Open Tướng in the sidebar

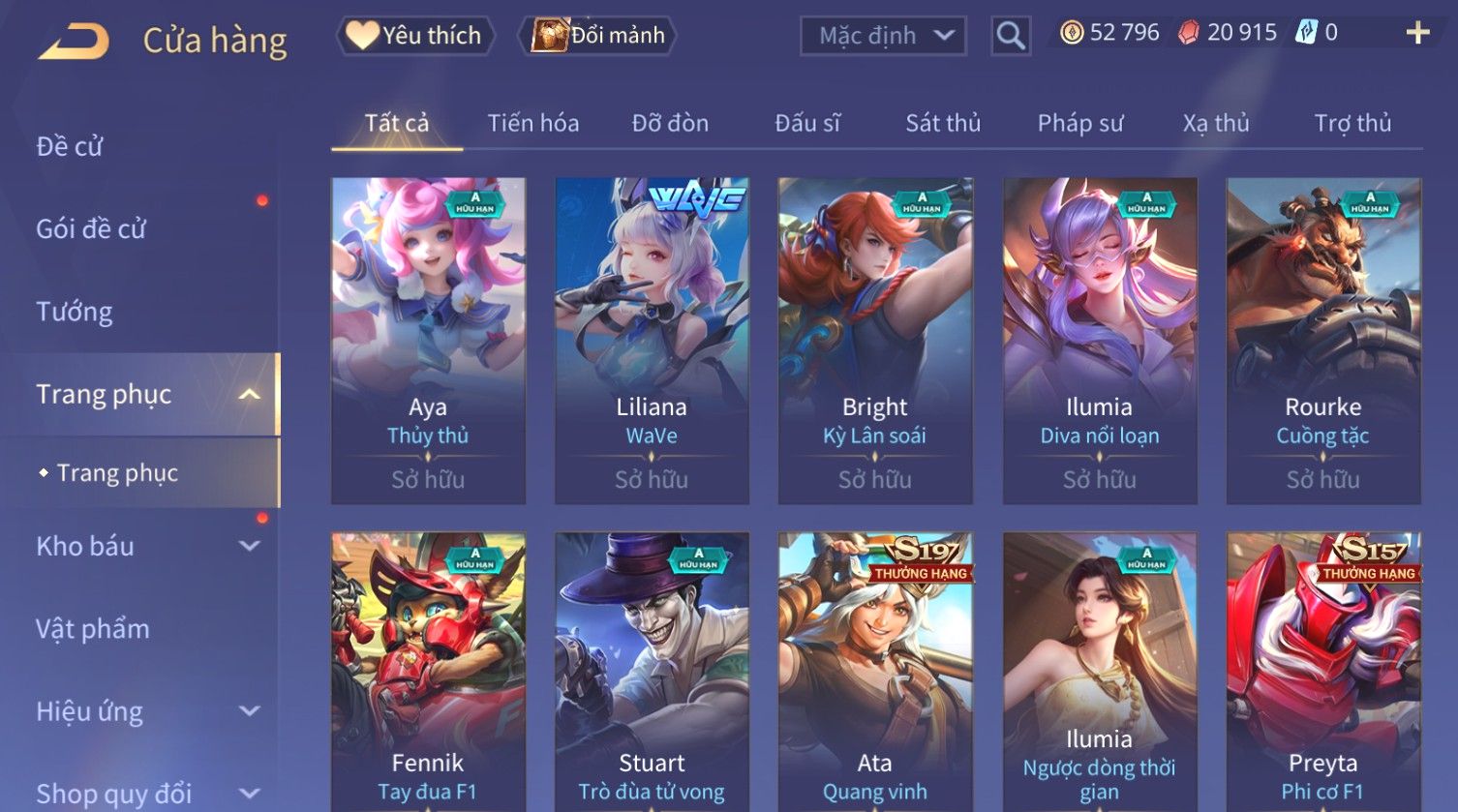[75, 312]
